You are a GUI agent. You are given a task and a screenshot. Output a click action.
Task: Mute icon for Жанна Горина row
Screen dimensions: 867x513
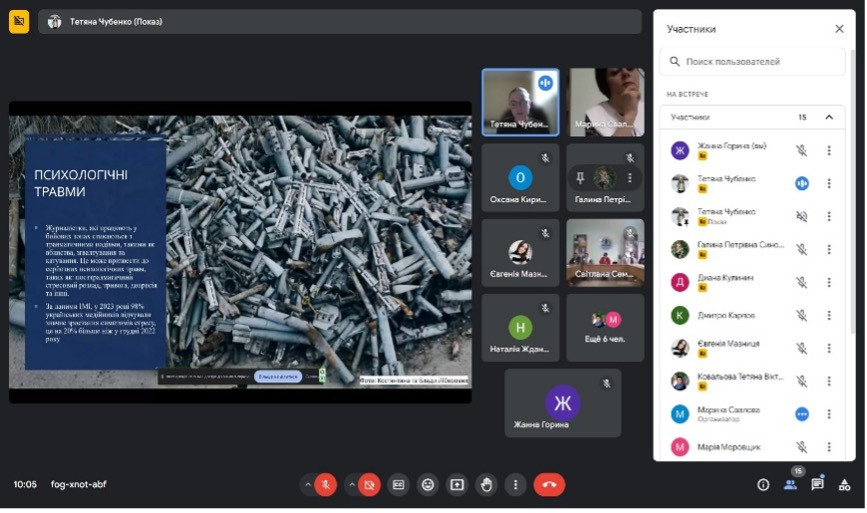pyautogui.click(x=801, y=150)
